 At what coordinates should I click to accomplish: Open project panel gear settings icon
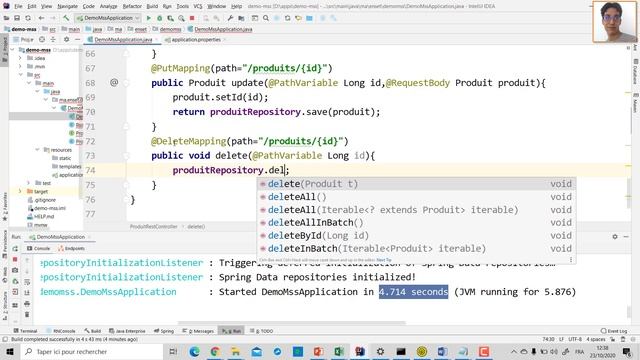coord(66,40)
